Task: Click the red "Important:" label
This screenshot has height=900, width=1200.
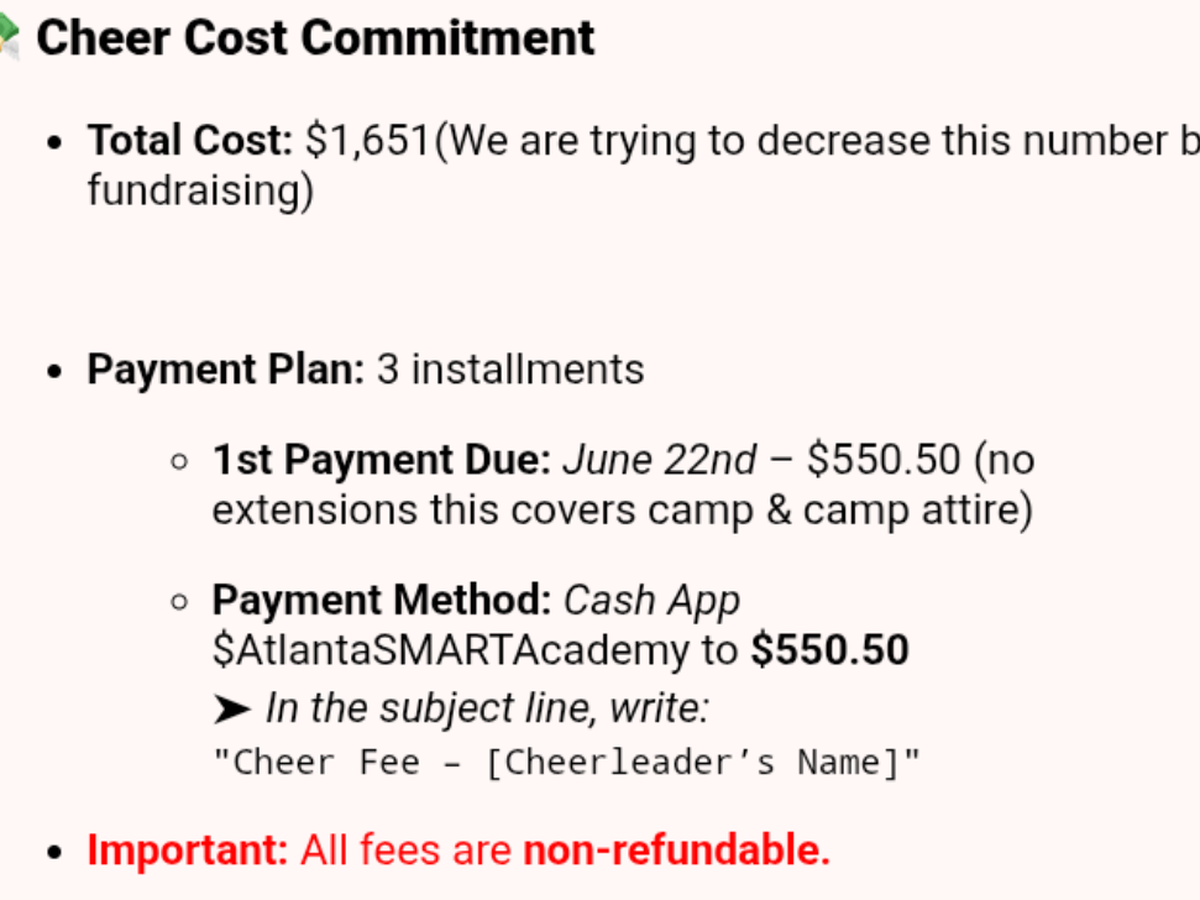Action: coord(187,850)
